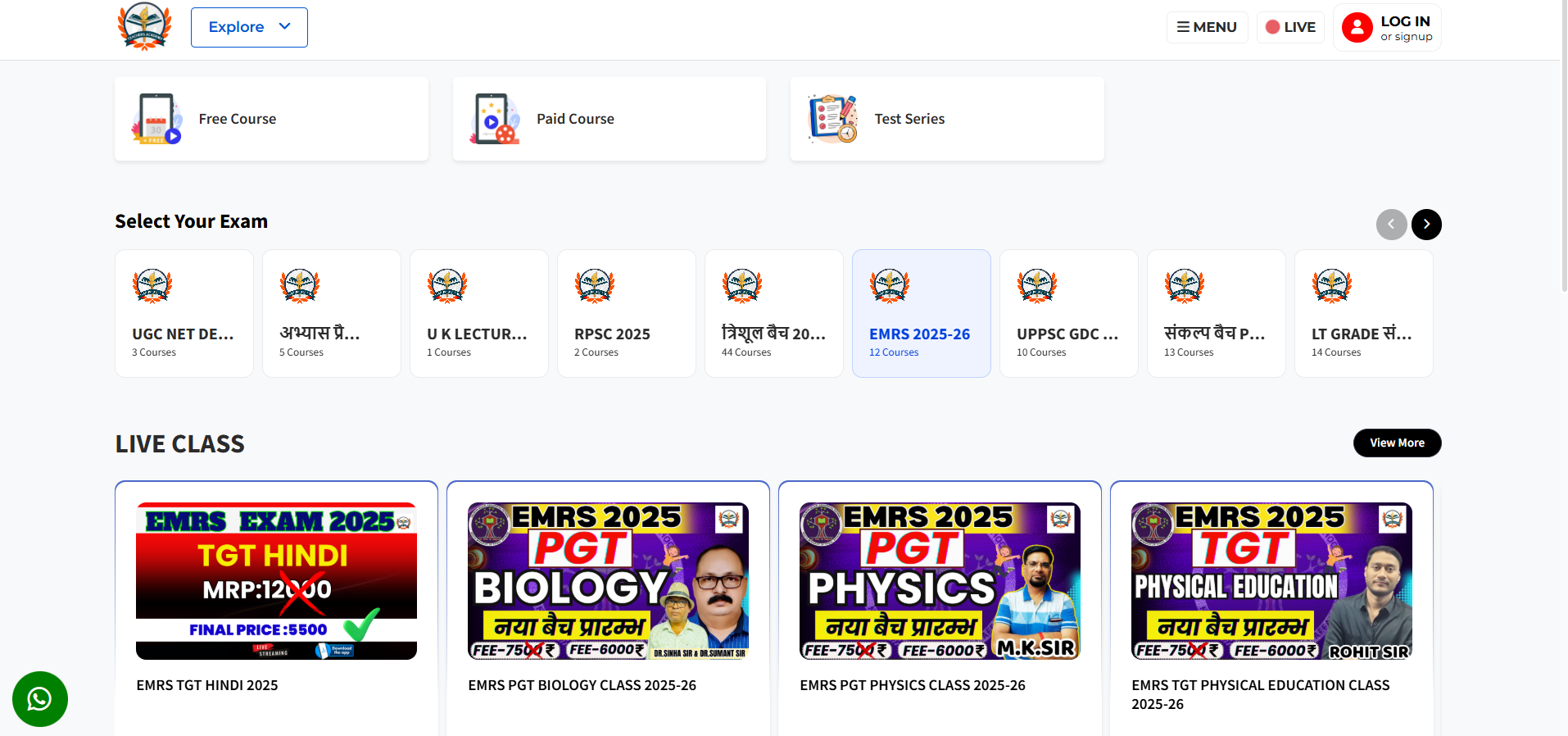
Task: Open WhatsApp chat floating icon
Action: pyautogui.click(x=40, y=699)
